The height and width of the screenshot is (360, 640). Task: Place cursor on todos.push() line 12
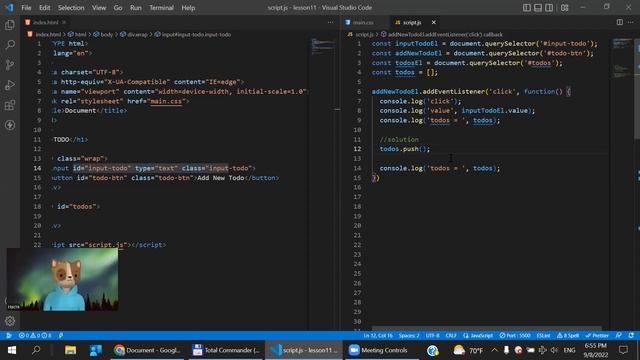click(x=404, y=149)
